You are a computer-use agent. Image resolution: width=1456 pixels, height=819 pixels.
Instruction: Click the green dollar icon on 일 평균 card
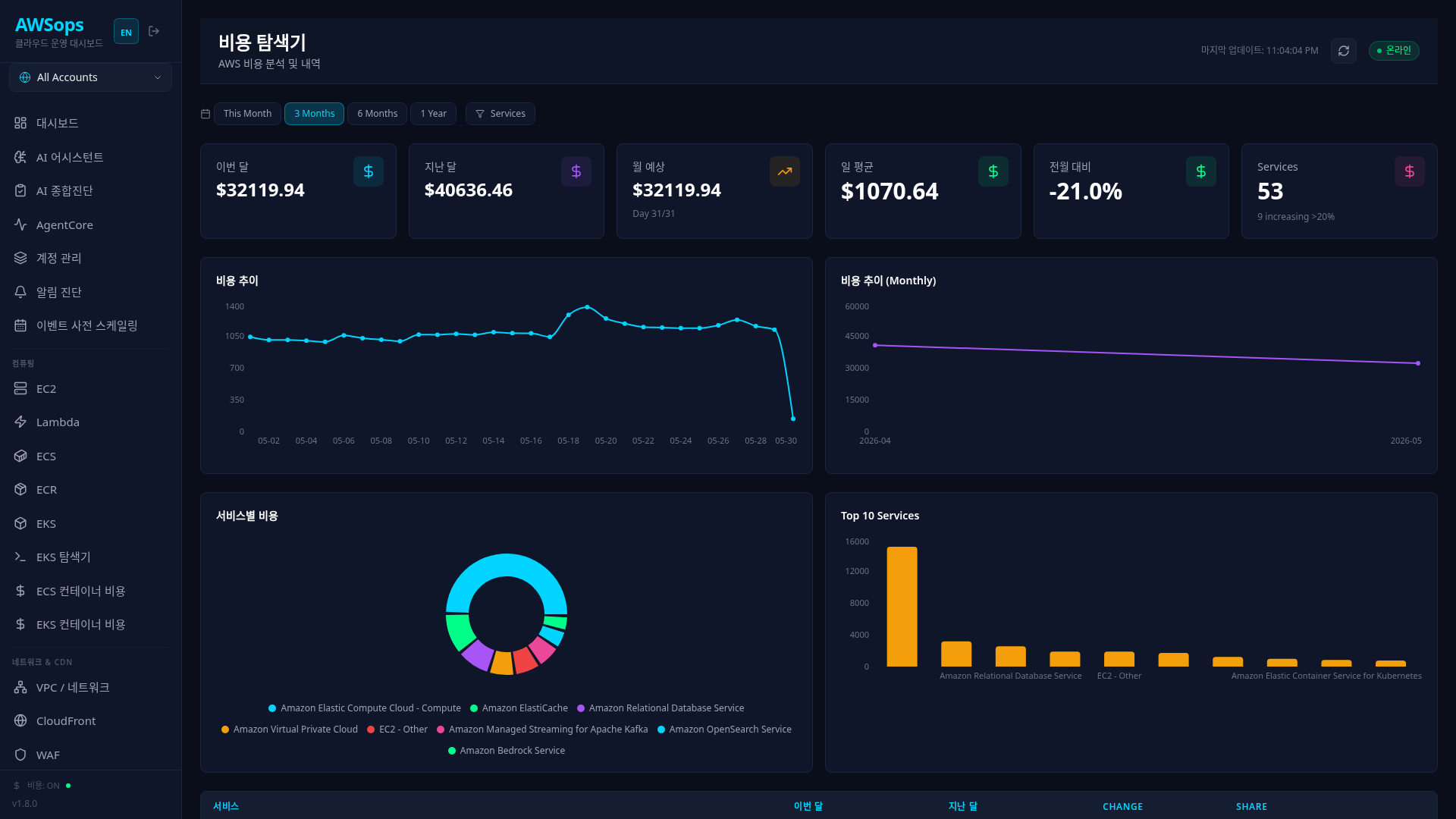[x=993, y=171]
